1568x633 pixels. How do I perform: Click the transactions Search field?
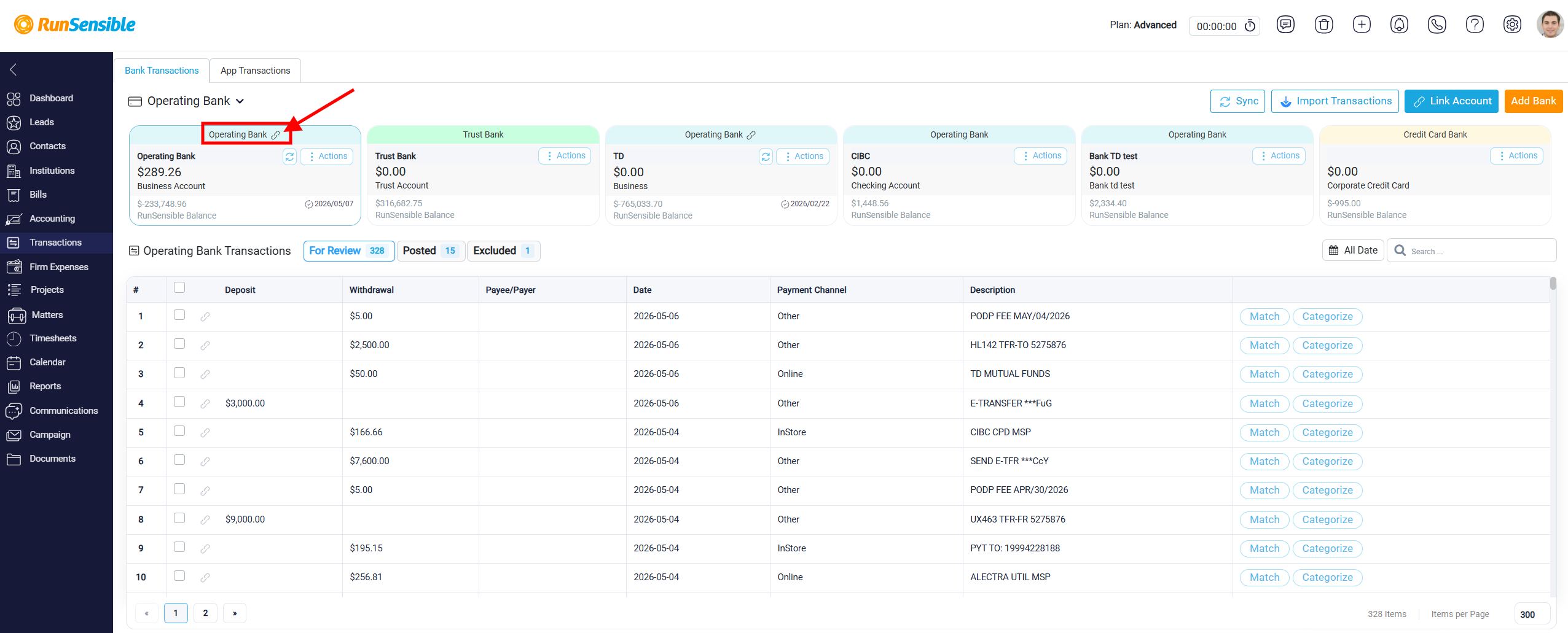(1472, 250)
